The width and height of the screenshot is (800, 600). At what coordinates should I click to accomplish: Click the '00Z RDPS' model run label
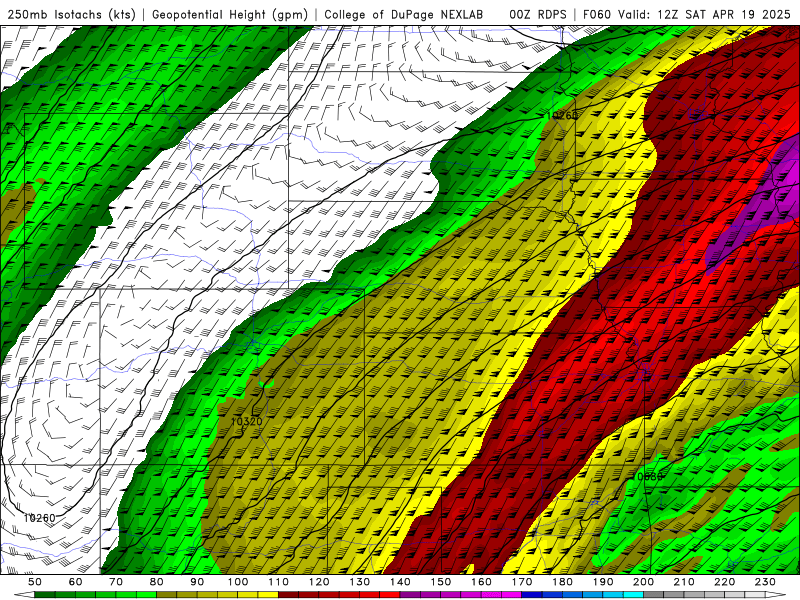coord(537,14)
